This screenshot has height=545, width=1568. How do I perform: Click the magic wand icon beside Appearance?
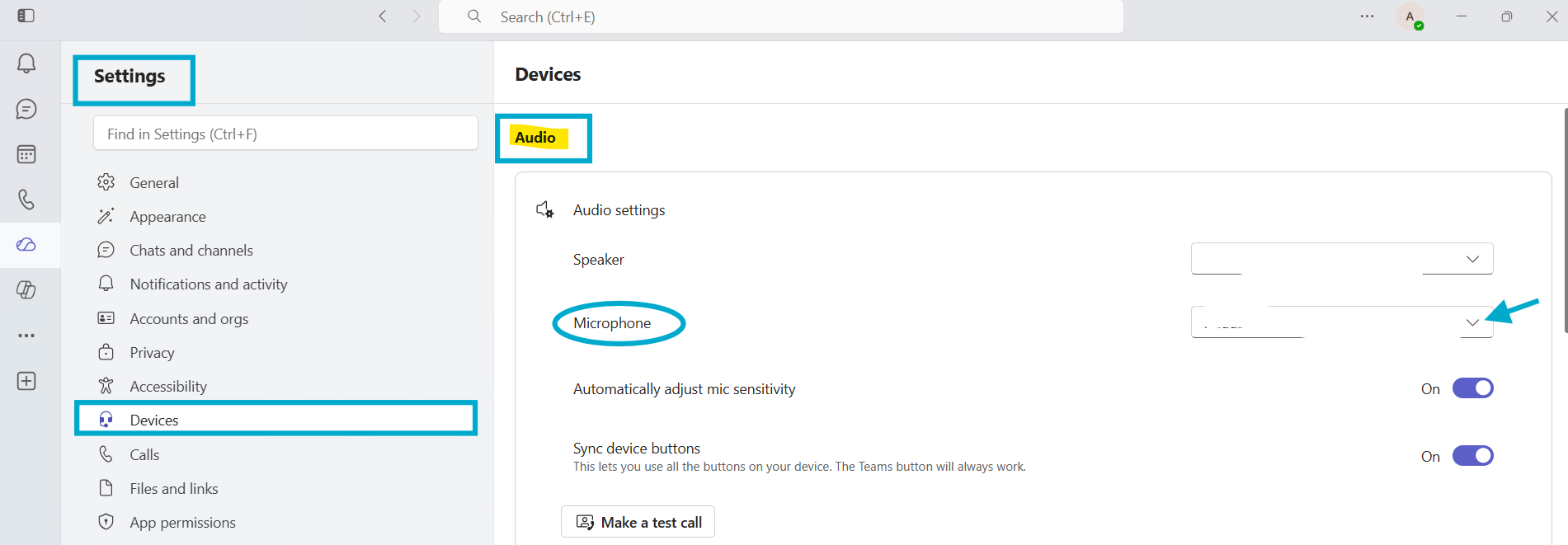(x=106, y=216)
